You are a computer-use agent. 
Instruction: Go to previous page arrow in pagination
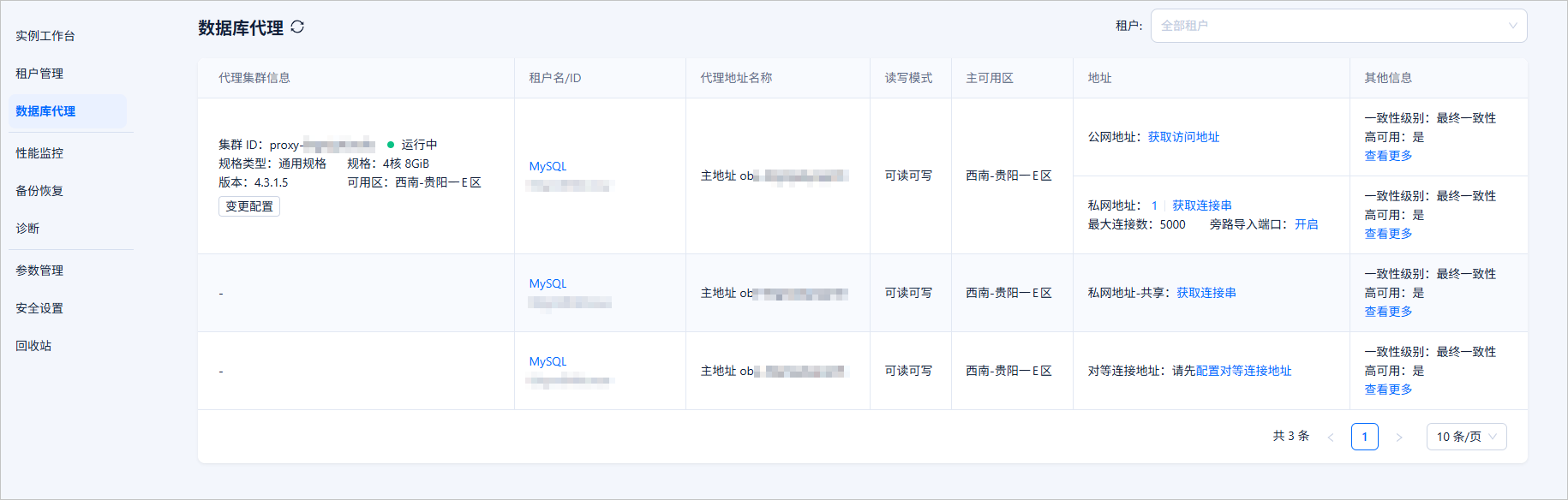pos(1331,437)
